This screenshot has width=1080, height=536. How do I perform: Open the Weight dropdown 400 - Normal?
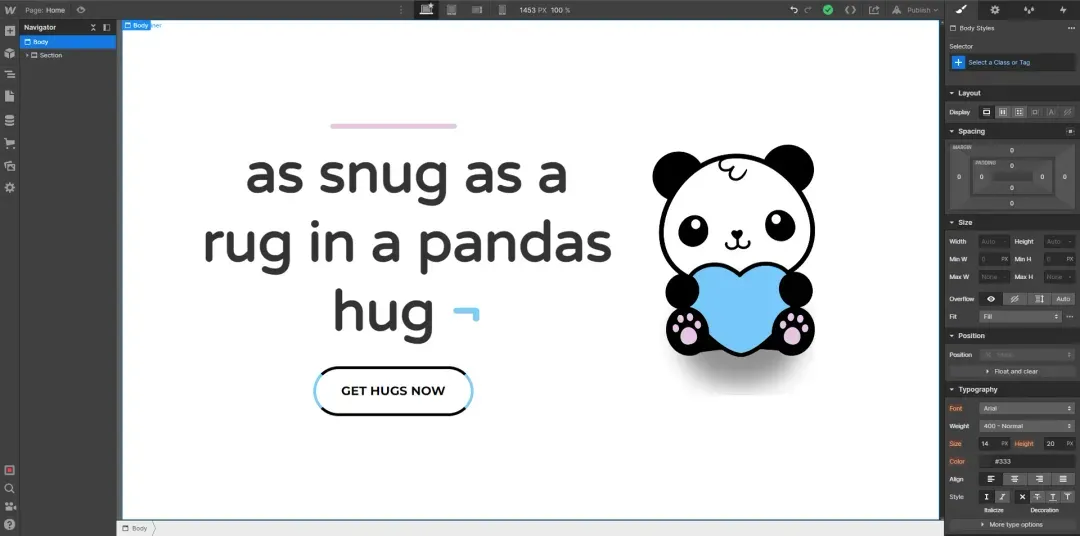1027,426
